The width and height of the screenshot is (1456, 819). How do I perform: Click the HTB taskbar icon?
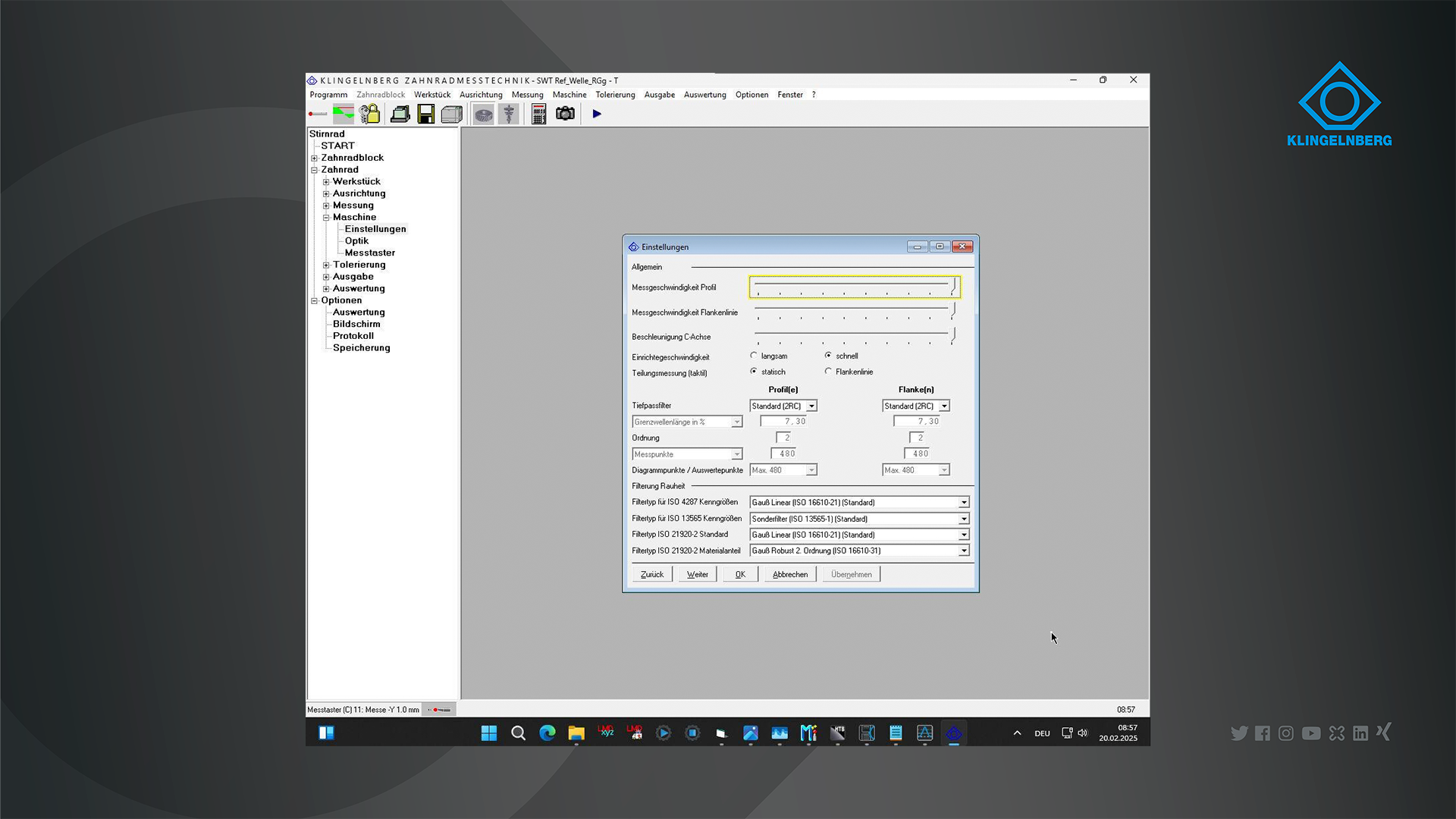[x=838, y=733]
